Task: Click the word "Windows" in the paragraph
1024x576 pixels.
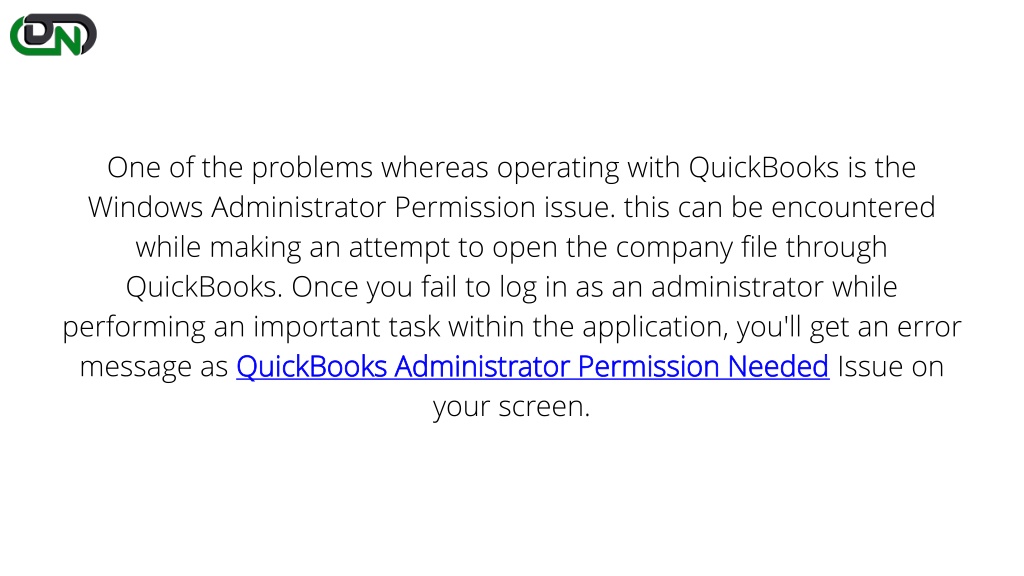Action: pos(146,208)
